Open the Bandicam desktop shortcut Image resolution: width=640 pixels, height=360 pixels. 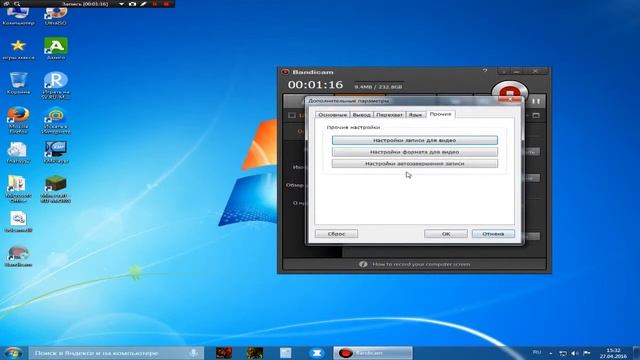point(18,256)
